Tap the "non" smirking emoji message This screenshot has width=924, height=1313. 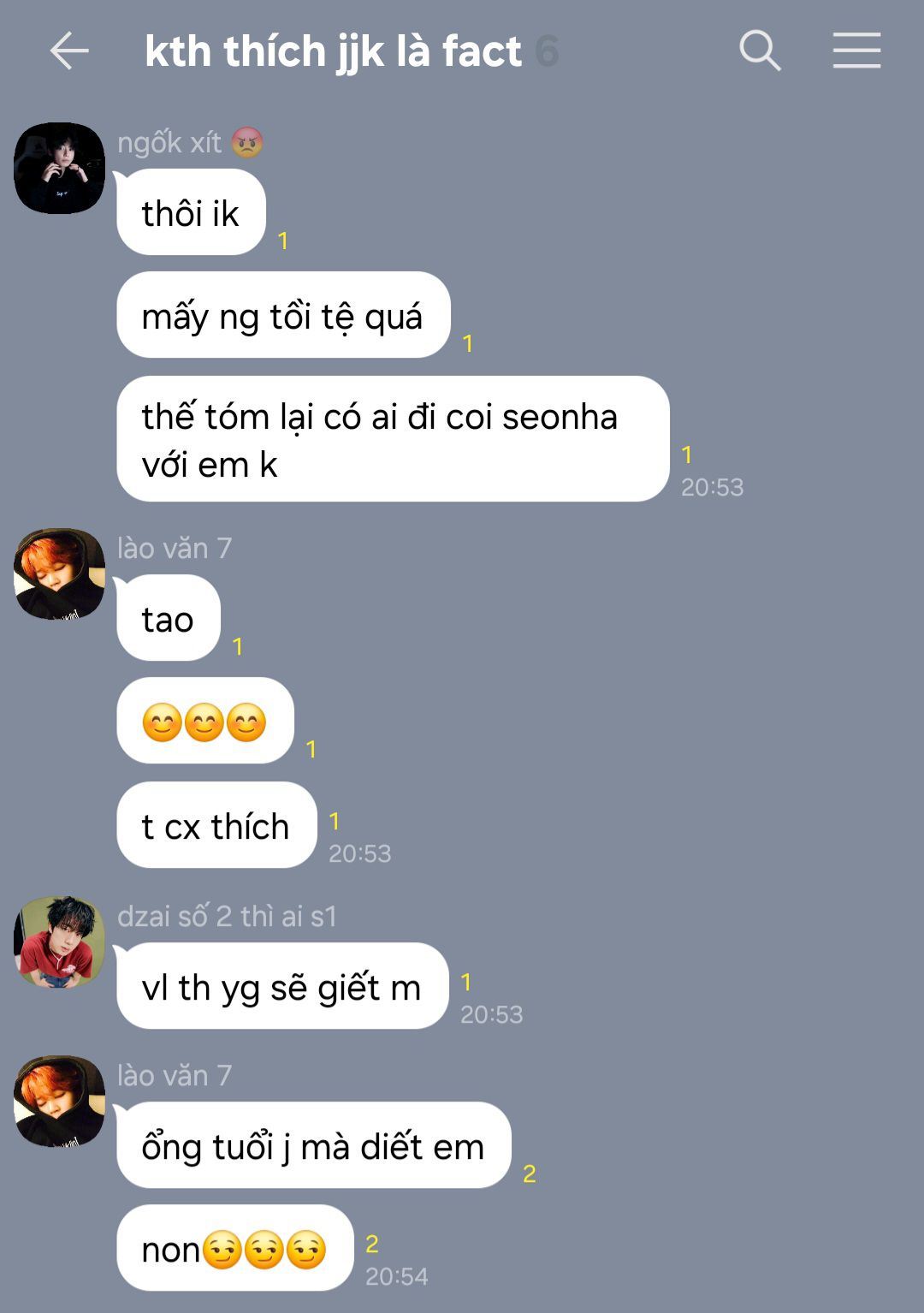[235, 1248]
